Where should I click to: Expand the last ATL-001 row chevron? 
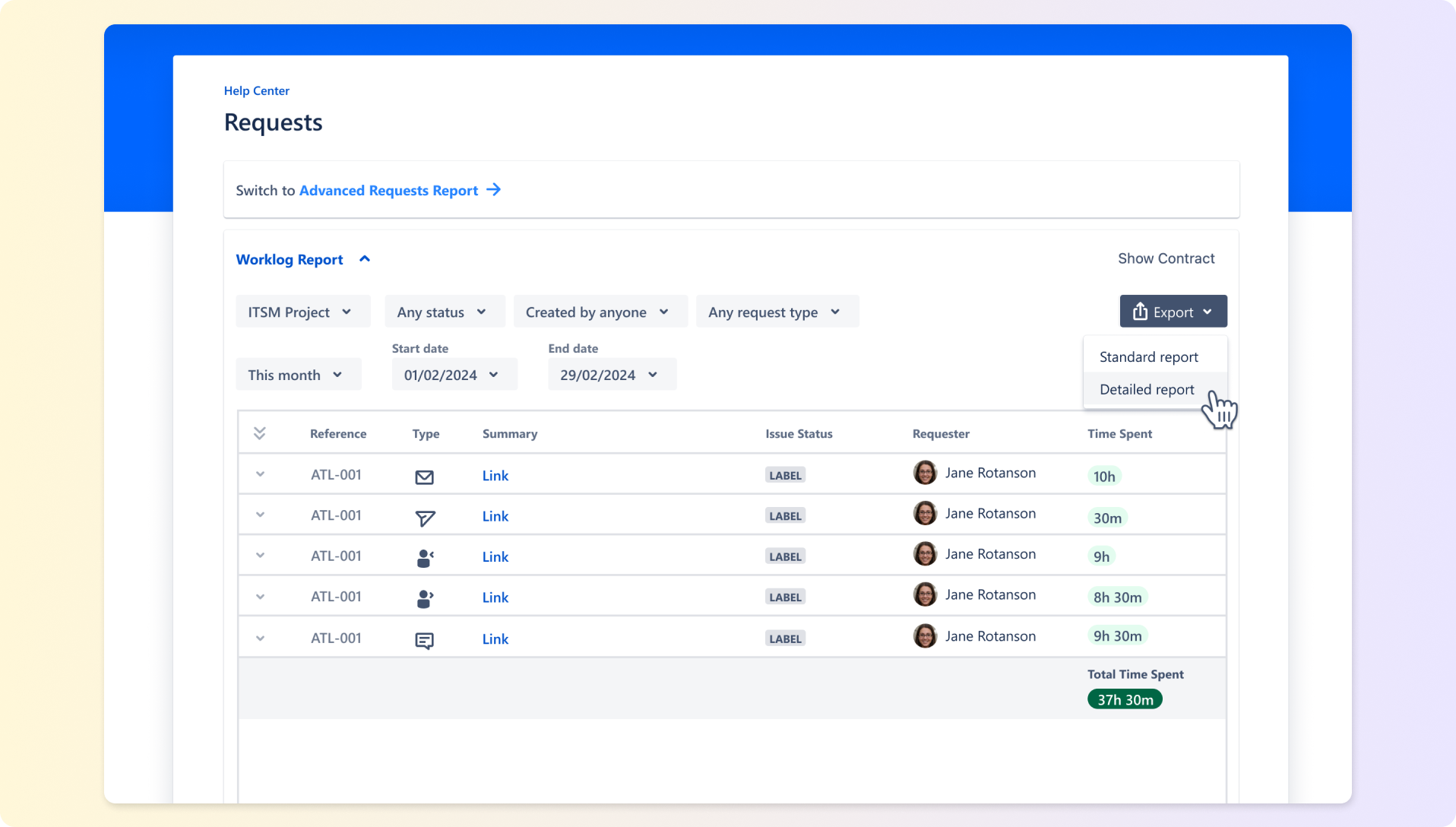pos(260,638)
